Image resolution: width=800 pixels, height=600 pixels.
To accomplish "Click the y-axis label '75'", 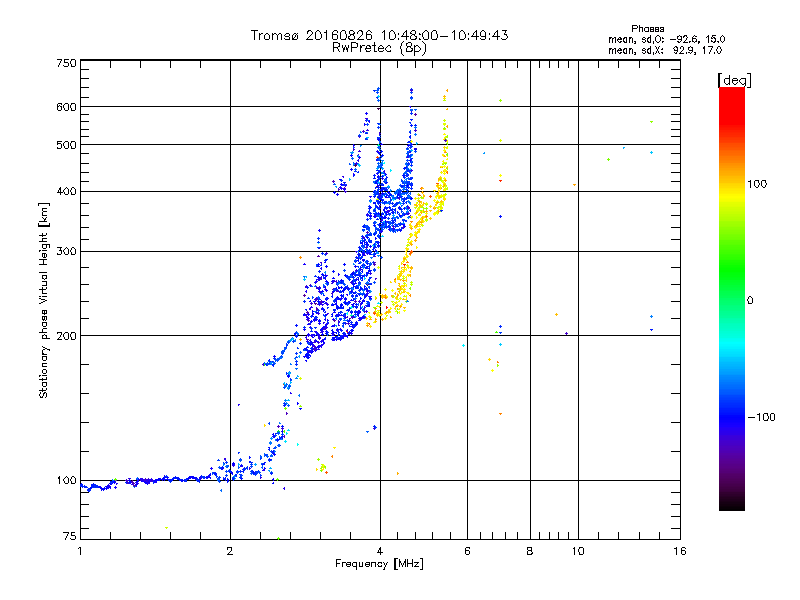I will pos(70,536).
